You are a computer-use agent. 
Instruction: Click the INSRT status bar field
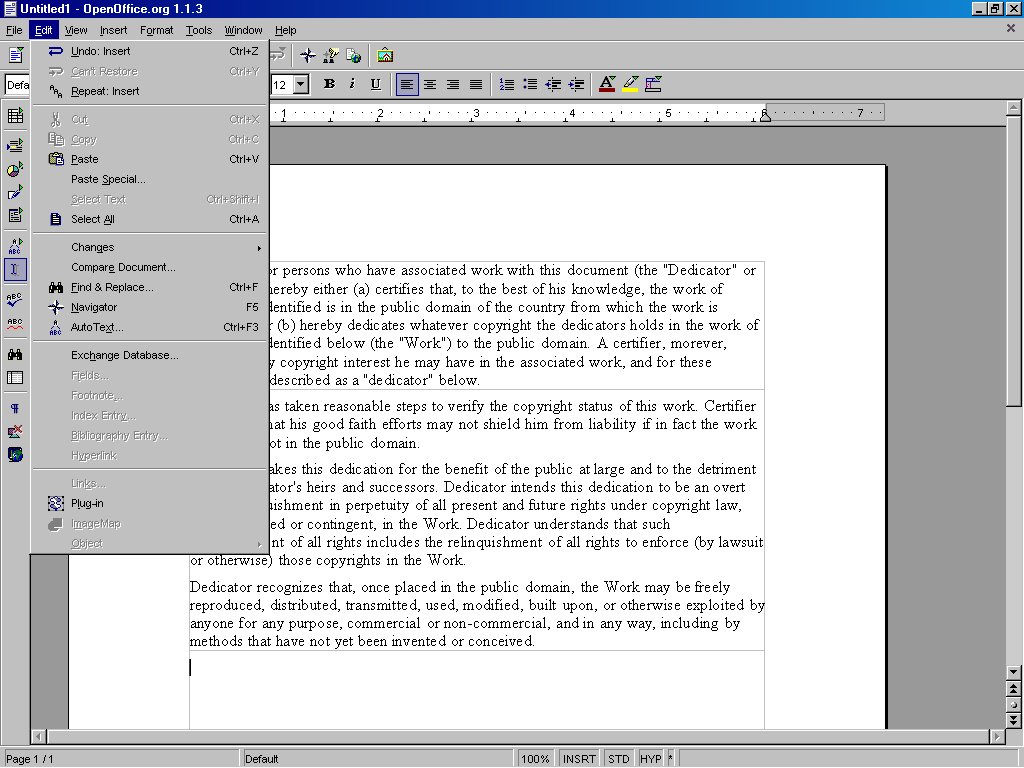579,759
